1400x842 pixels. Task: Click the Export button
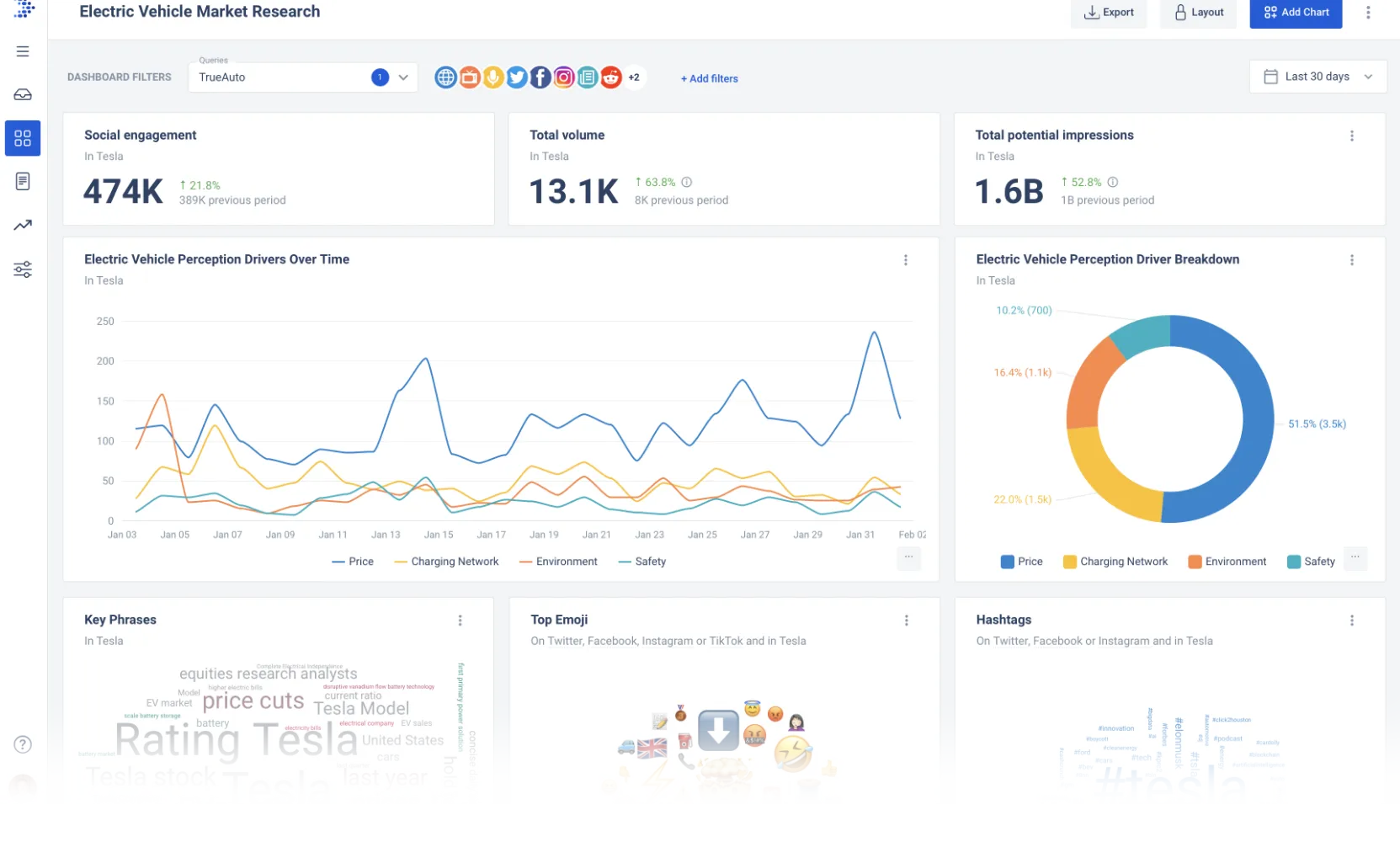point(1108,13)
